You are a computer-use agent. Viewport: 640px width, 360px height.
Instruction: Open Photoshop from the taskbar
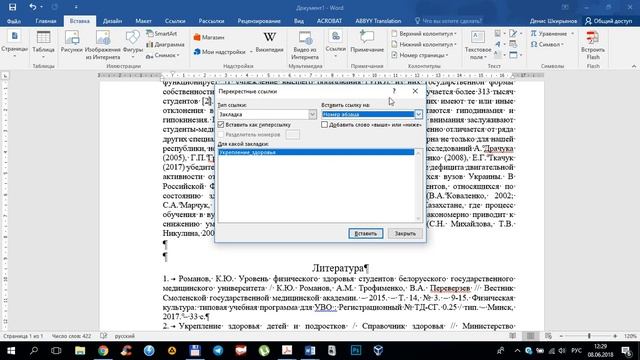tap(356, 350)
